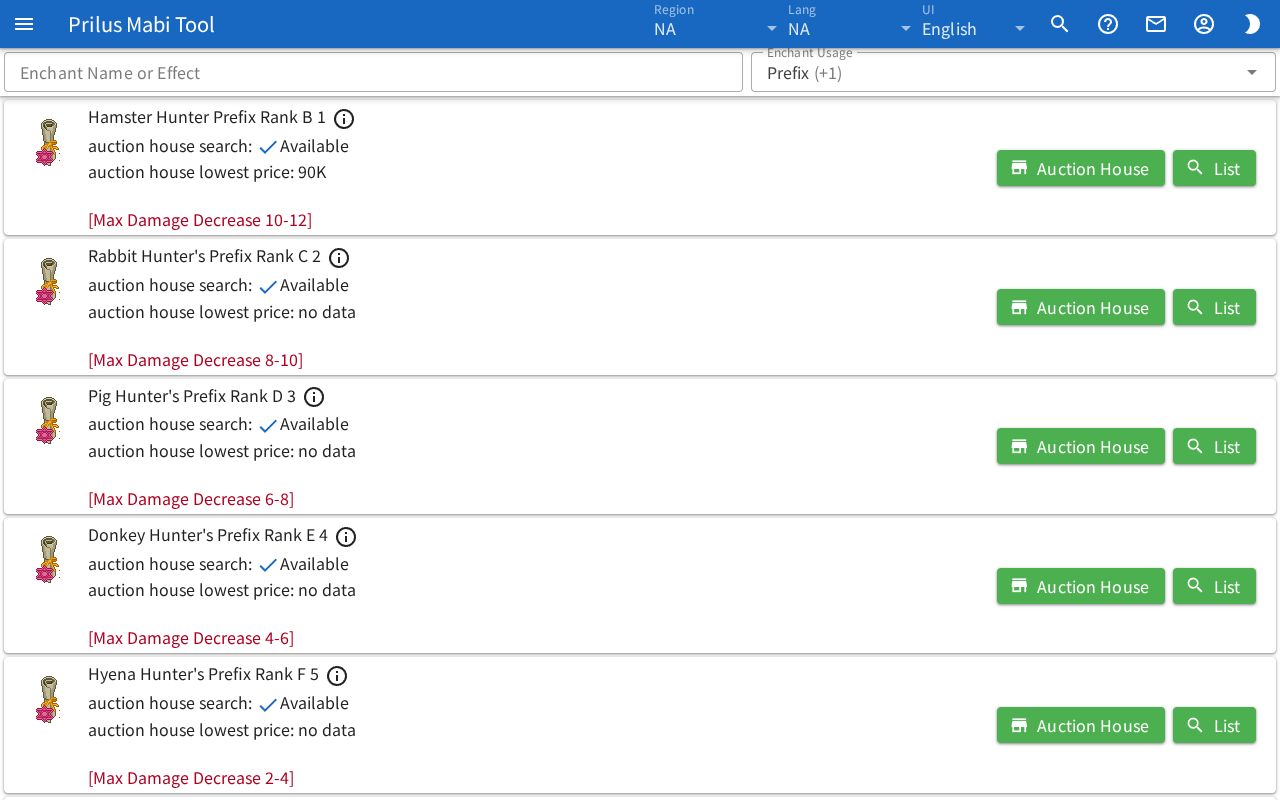Screen dimensions: 1280x800
Task: Open Auction House for Hamster Hunter Prefix
Action: pos(1081,168)
